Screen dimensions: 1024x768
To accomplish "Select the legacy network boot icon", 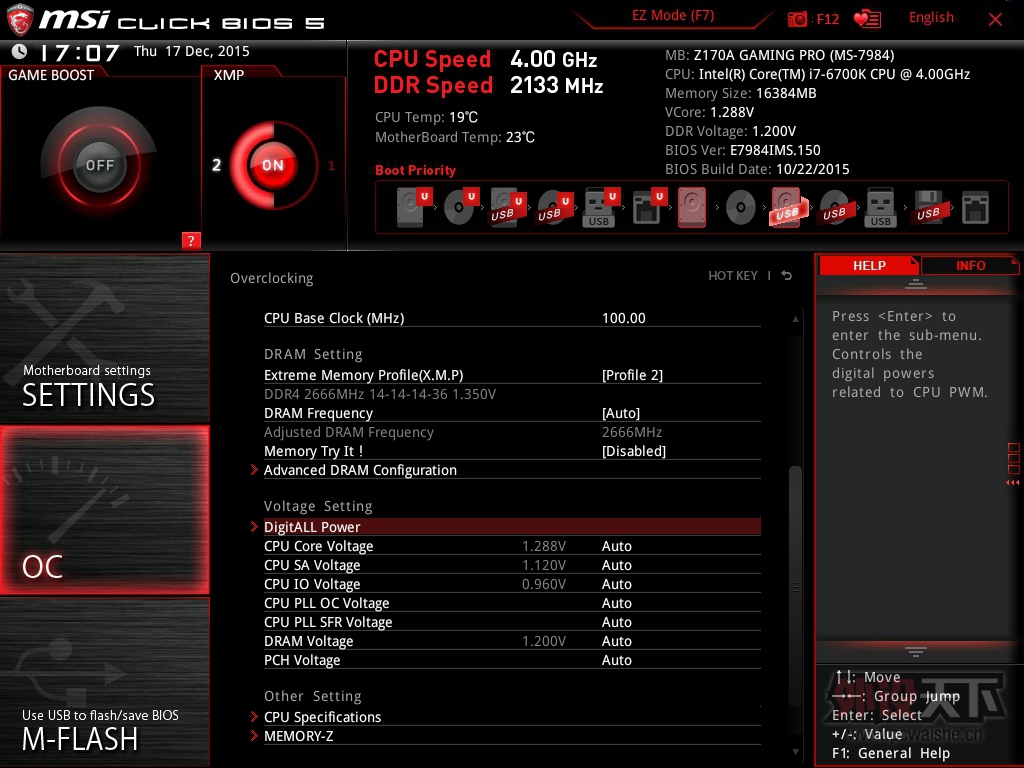I will point(975,208).
